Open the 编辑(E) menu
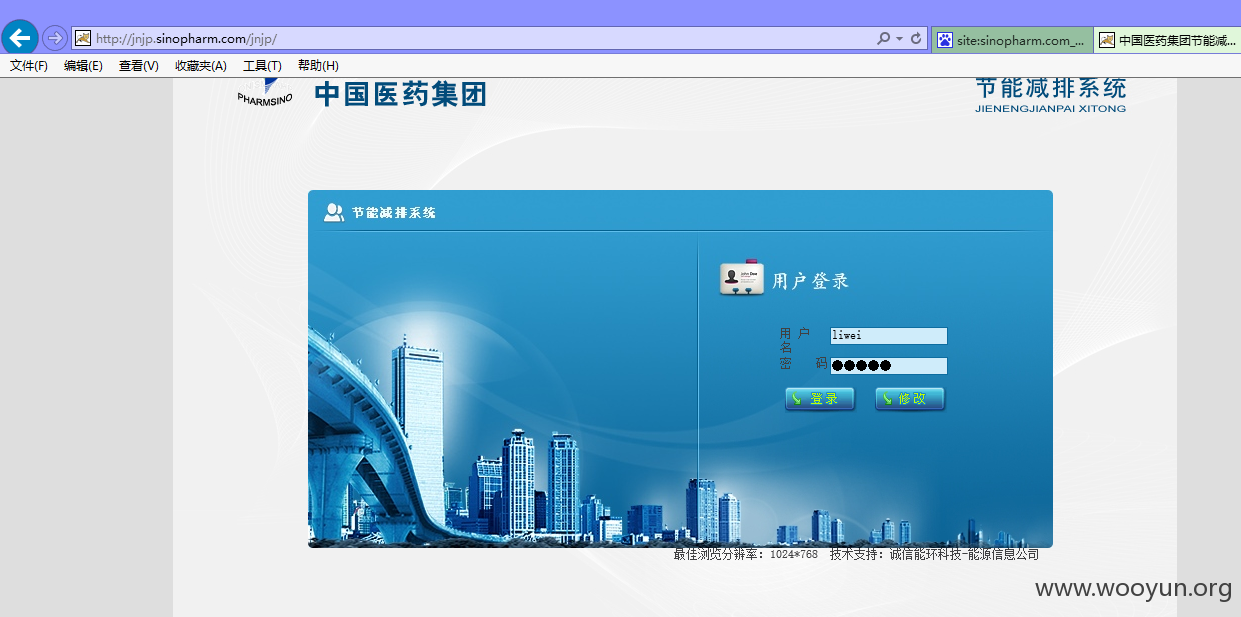 pos(83,66)
